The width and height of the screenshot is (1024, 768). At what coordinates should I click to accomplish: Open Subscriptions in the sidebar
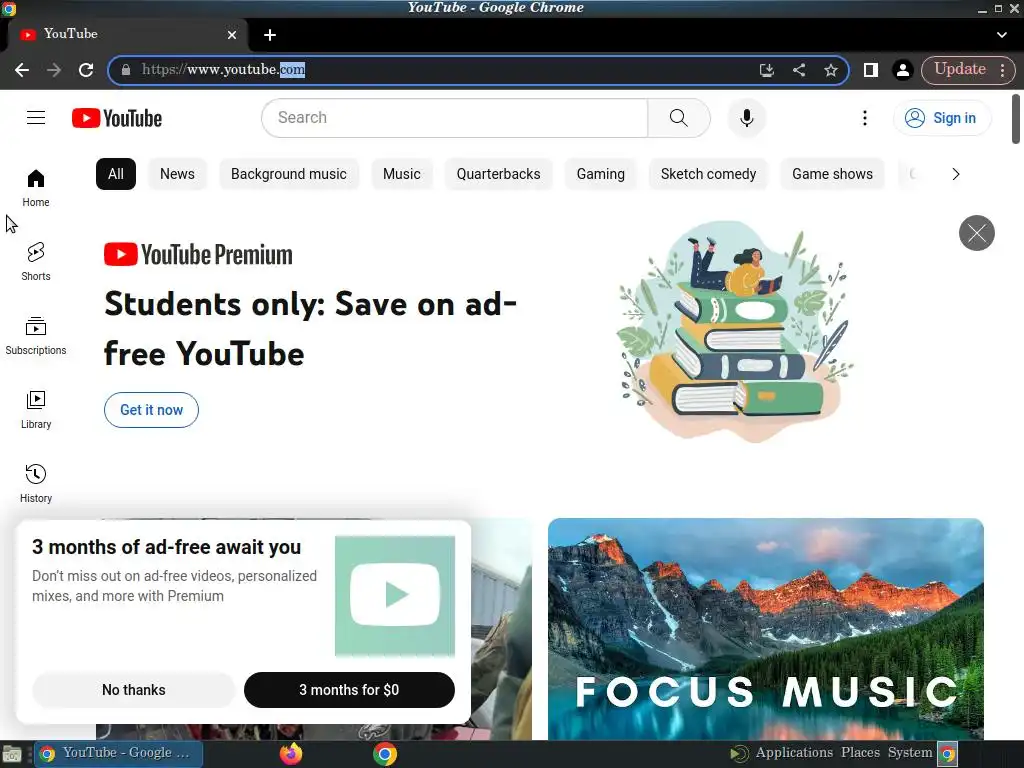(x=36, y=336)
